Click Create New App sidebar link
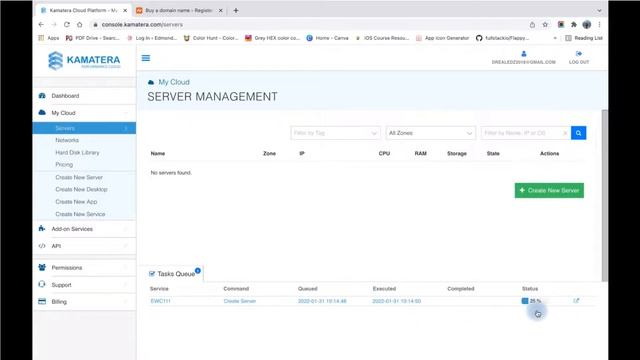 [76, 202]
